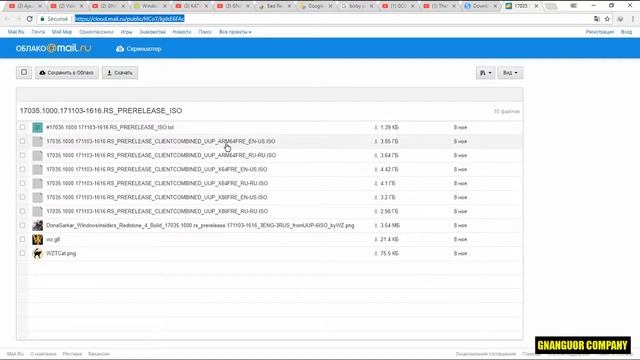The width and height of the screenshot is (640, 360).
Task: Open Новости in the top navigation
Action: 182,32
